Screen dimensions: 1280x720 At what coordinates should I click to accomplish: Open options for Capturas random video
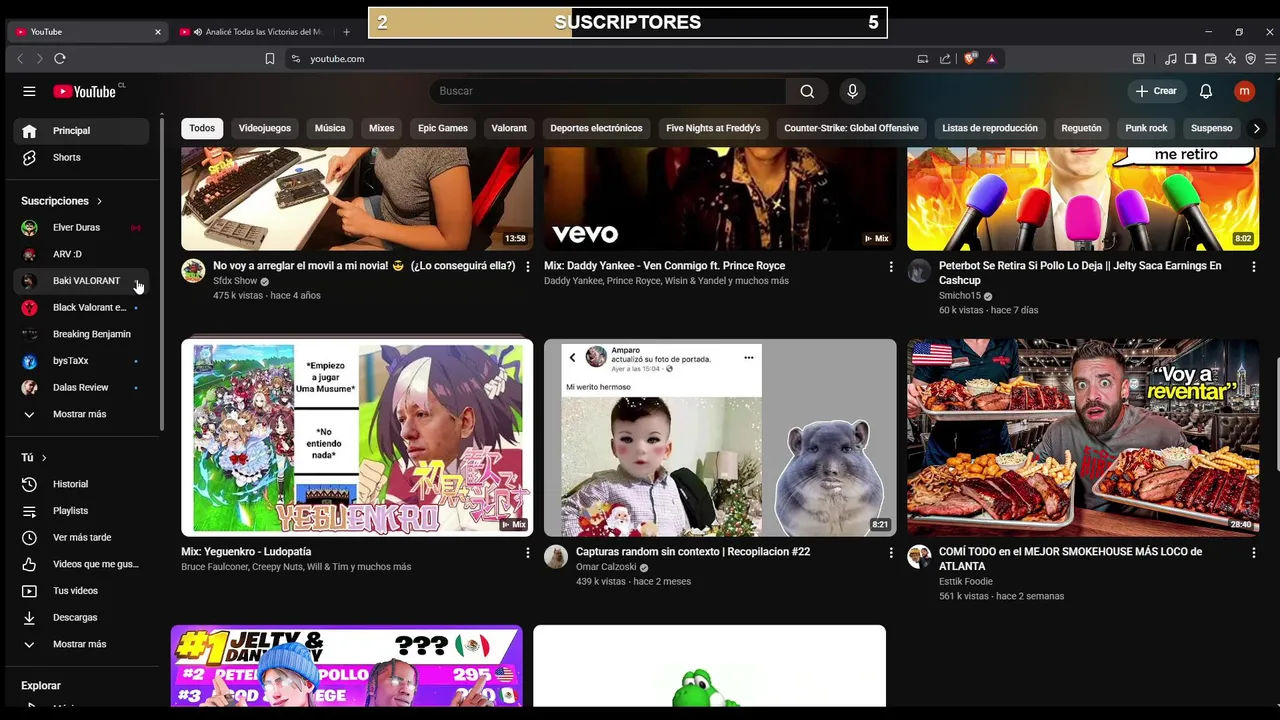tap(891, 552)
